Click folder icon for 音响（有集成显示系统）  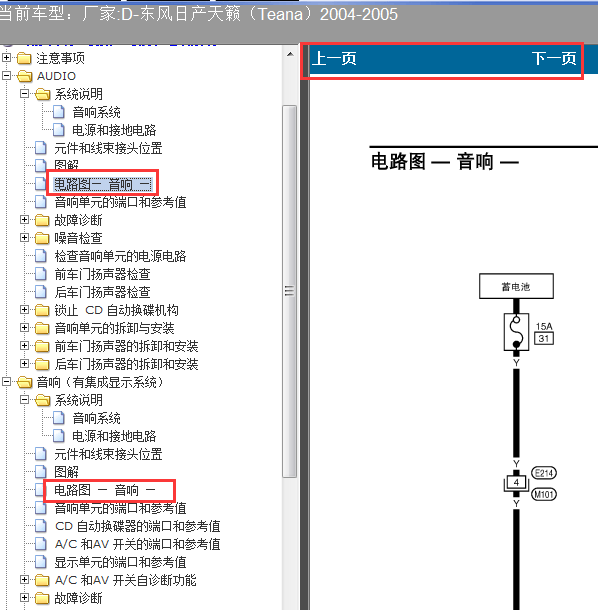point(25,382)
